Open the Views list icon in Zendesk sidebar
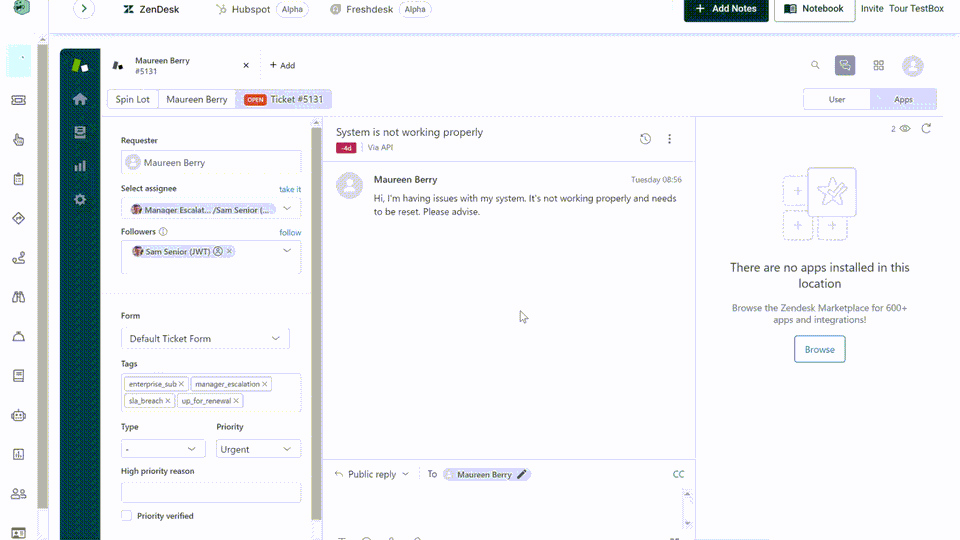The height and width of the screenshot is (540, 960). [x=80, y=132]
